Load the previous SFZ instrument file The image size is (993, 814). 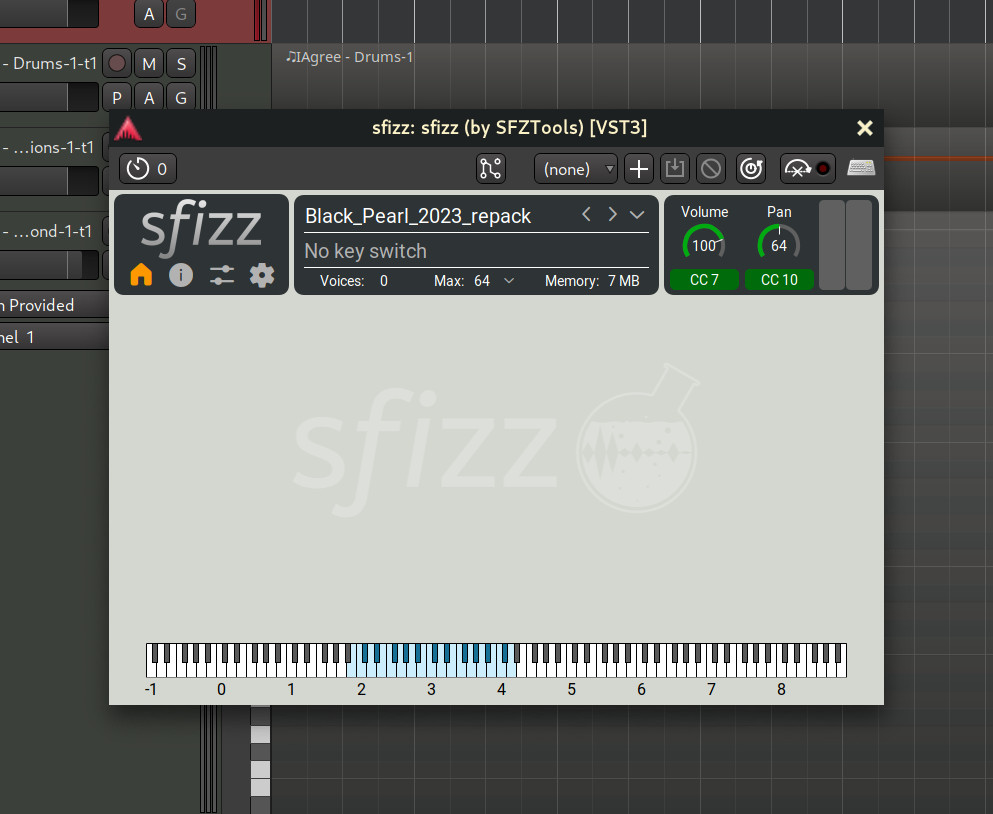(x=587, y=215)
